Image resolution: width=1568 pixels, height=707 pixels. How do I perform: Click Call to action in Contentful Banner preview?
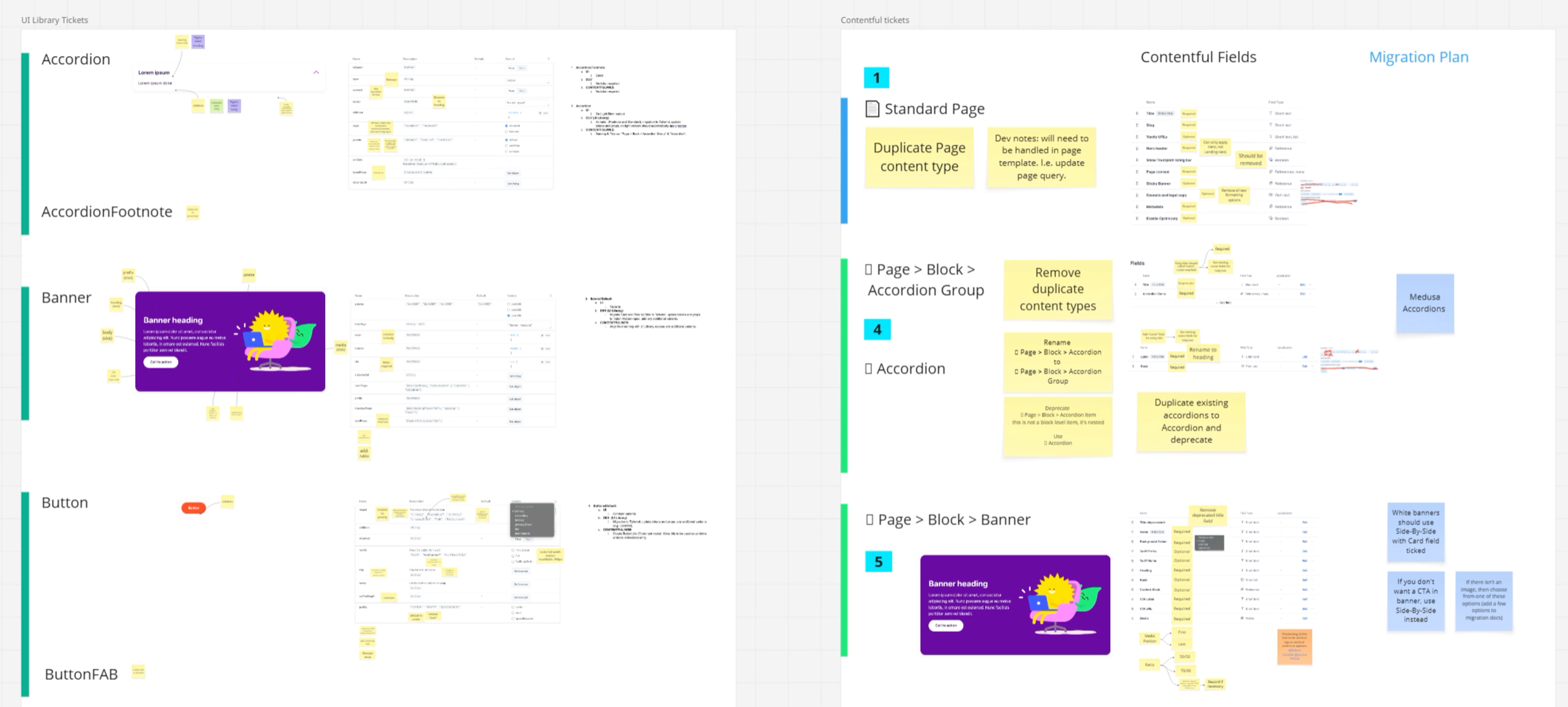[945, 625]
